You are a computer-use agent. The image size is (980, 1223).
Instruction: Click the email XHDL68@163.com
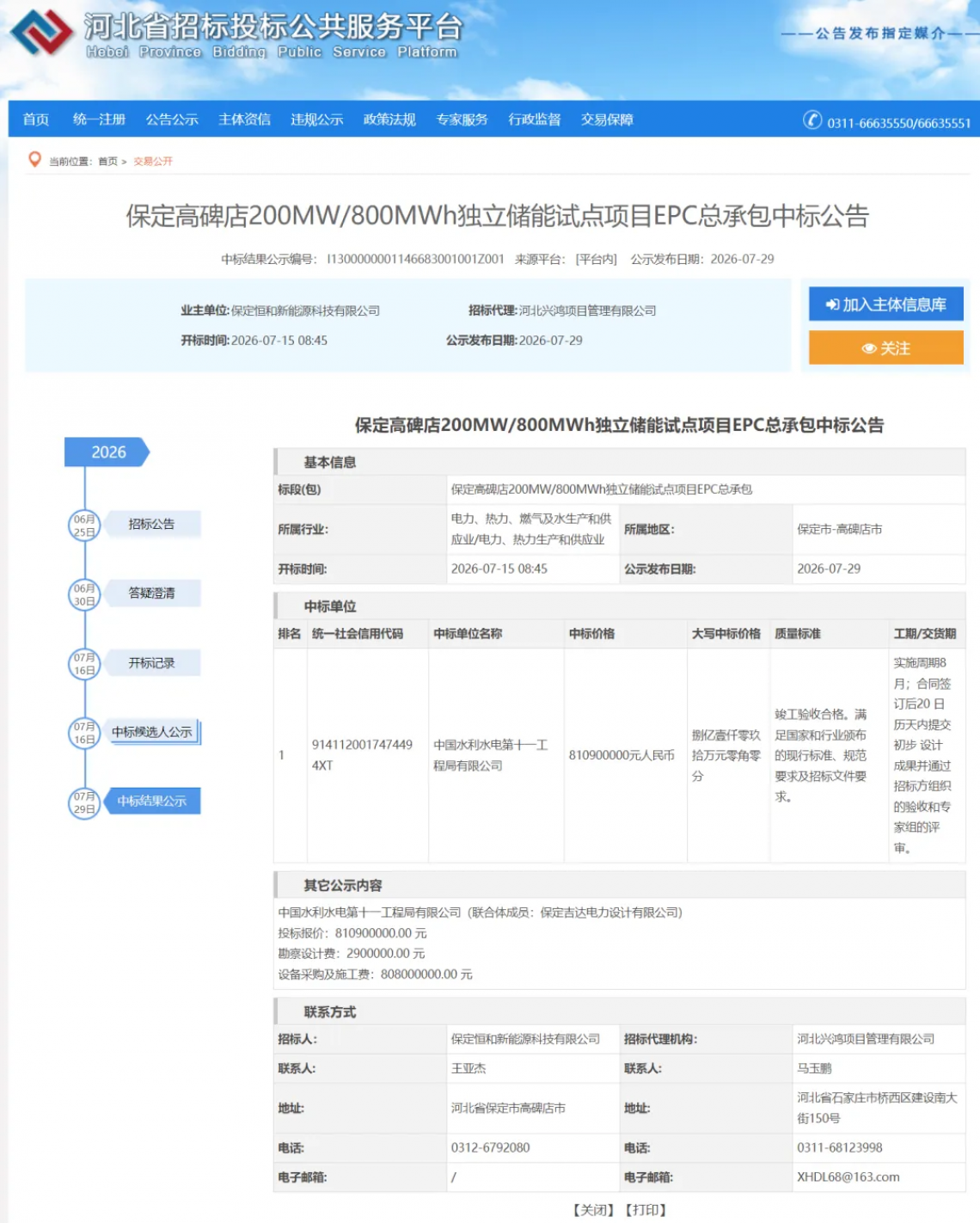click(x=848, y=1177)
